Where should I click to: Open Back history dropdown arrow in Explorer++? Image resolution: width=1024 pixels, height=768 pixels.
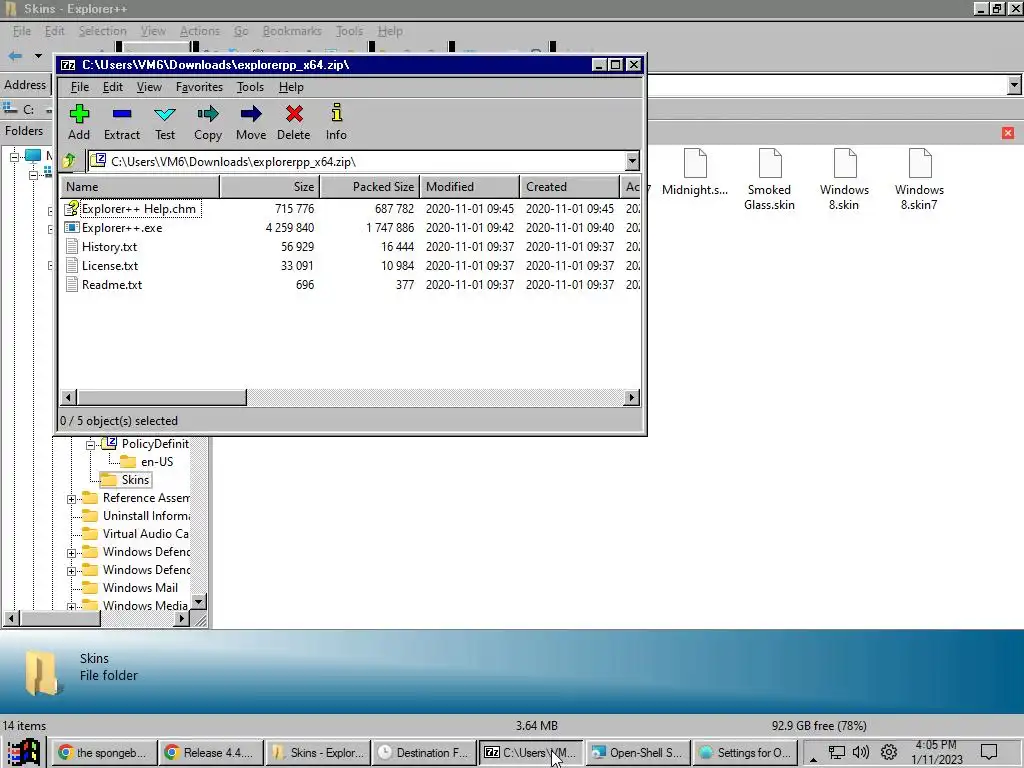click(x=39, y=56)
